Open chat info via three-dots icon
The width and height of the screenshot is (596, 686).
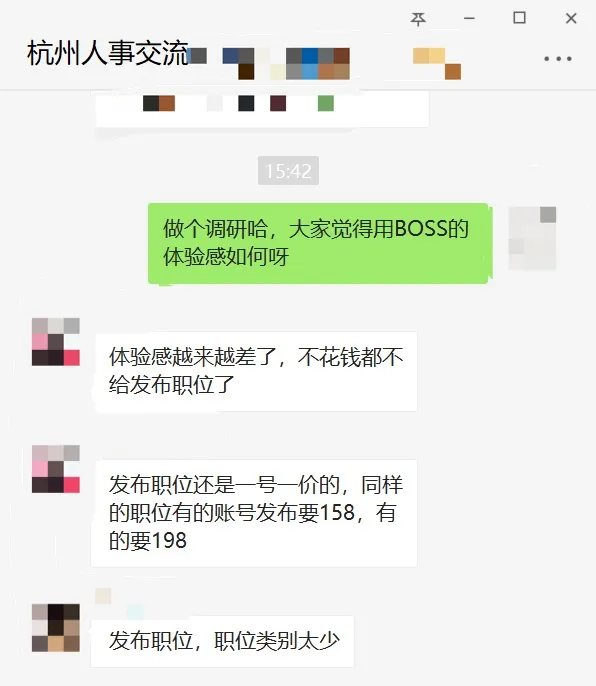tap(558, 59)
